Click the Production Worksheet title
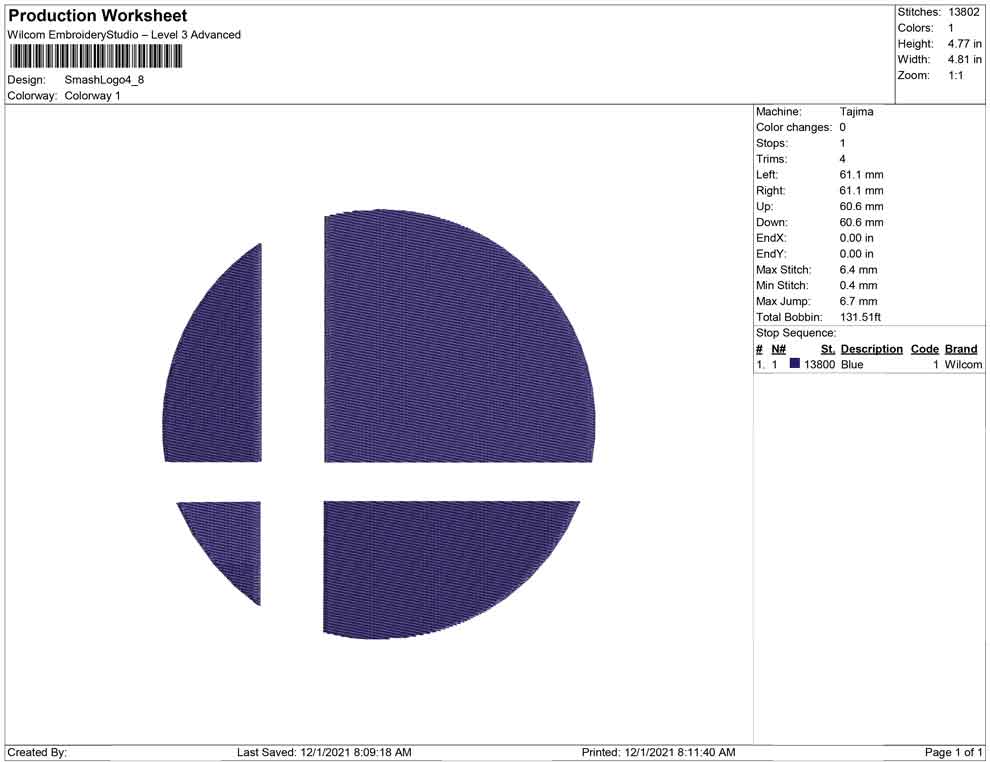 click(x=98, y=16)
